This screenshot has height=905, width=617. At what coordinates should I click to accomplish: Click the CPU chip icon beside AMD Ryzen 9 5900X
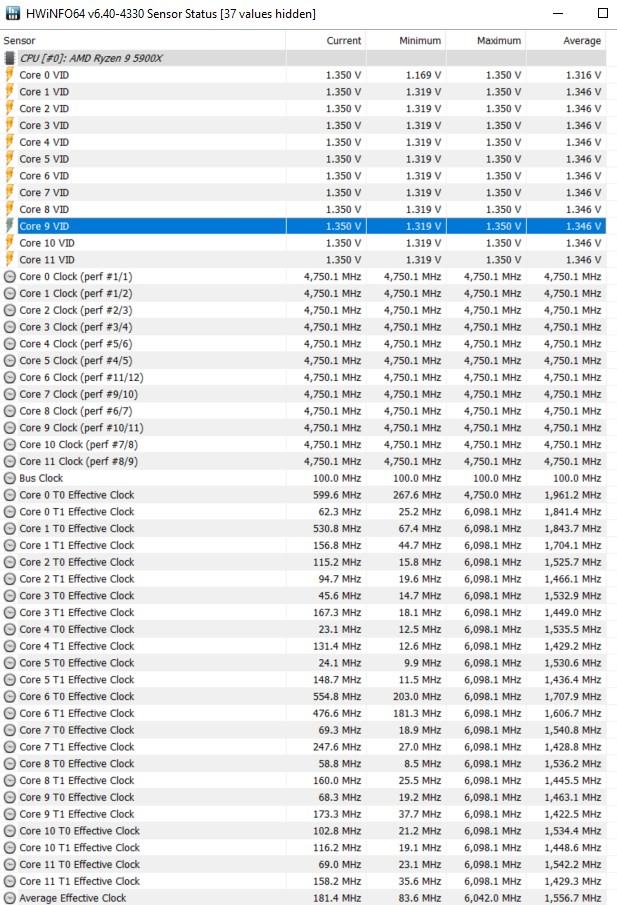click(x=9, y=58)
